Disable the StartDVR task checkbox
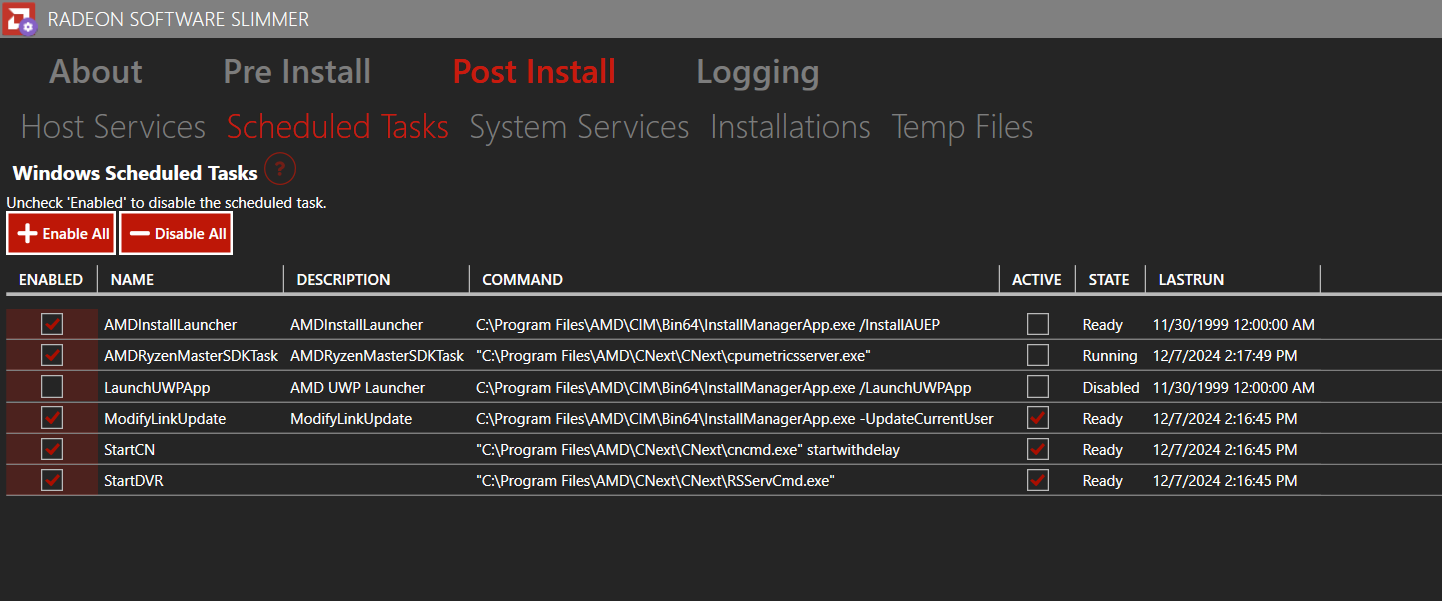This screenshot has height=601, width=1442. click(52, 480)
